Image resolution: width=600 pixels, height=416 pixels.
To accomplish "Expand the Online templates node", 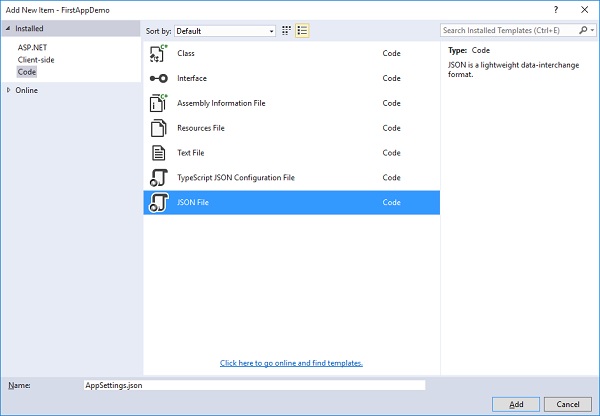I will click(10, 90).
